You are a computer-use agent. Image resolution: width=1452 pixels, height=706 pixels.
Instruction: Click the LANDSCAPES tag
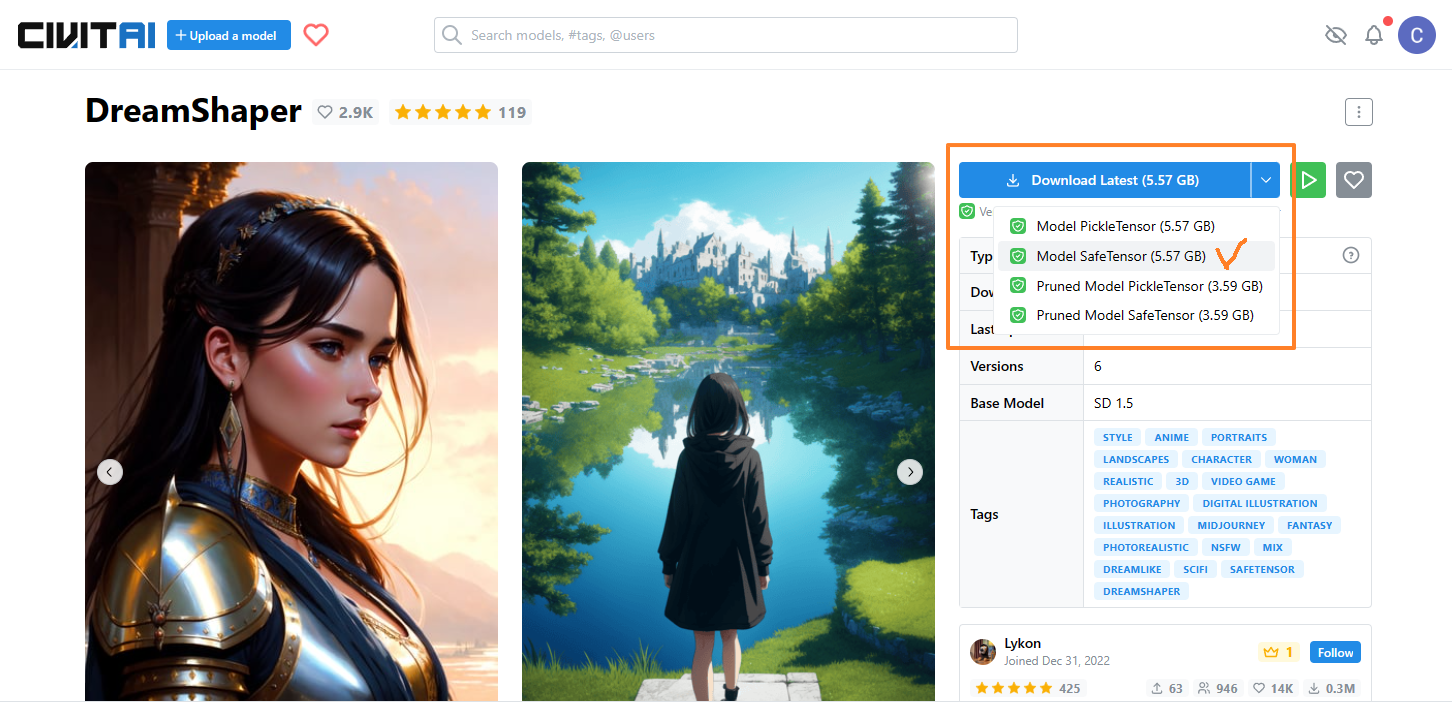[1135, 459]
